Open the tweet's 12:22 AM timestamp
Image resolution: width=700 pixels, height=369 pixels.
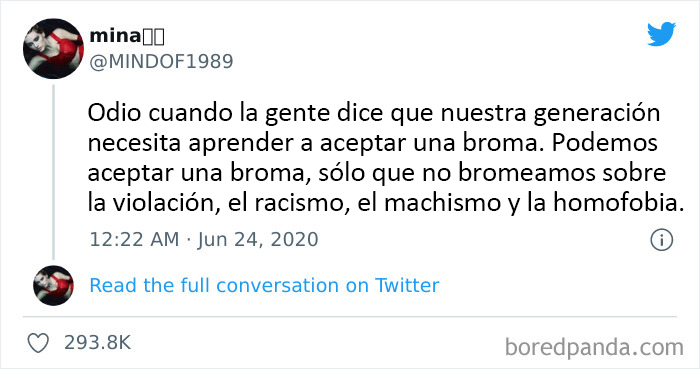[134, 240]
